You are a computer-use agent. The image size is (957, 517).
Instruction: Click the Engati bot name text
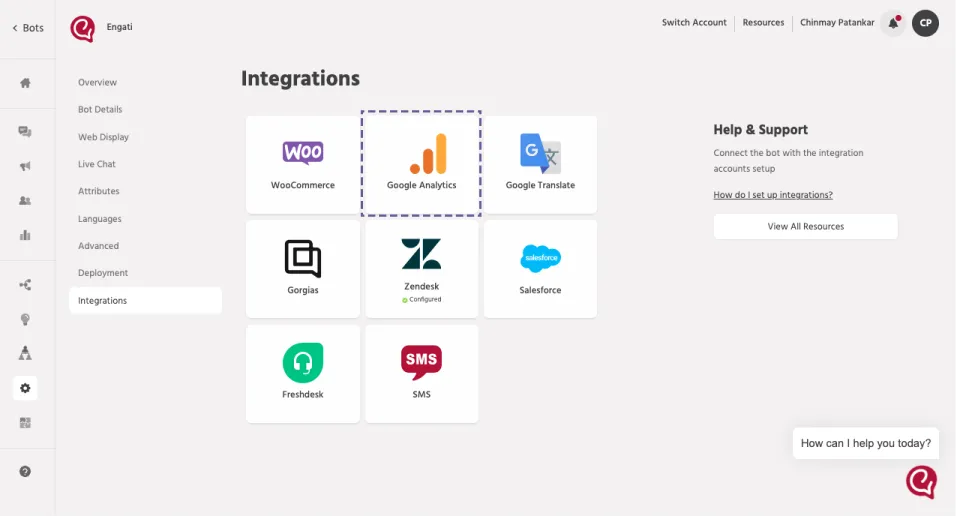pos(120,27)
